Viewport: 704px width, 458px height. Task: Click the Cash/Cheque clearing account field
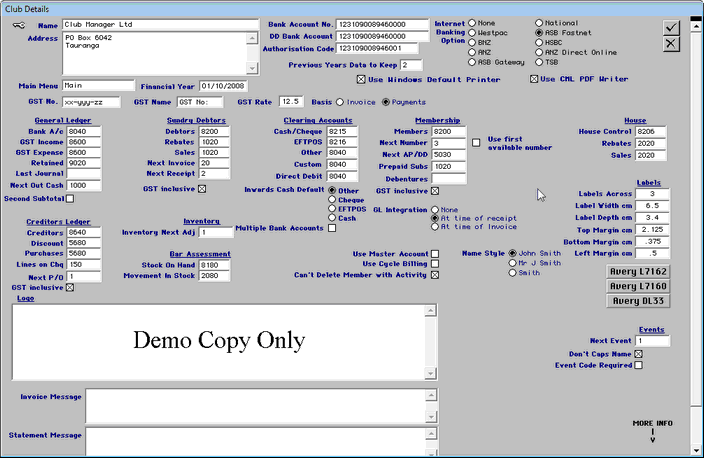[342, 132]
